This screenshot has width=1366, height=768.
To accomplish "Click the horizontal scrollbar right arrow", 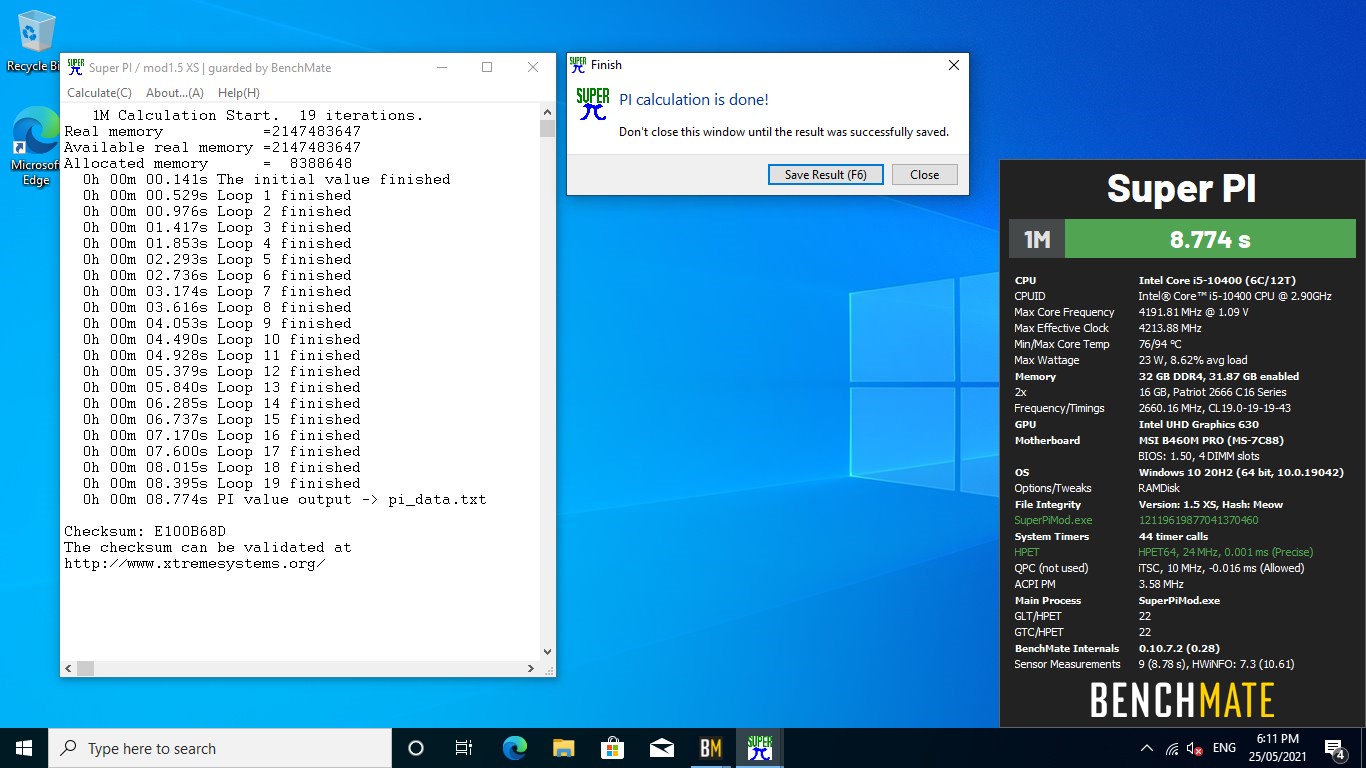I will (x=531, y=668).
